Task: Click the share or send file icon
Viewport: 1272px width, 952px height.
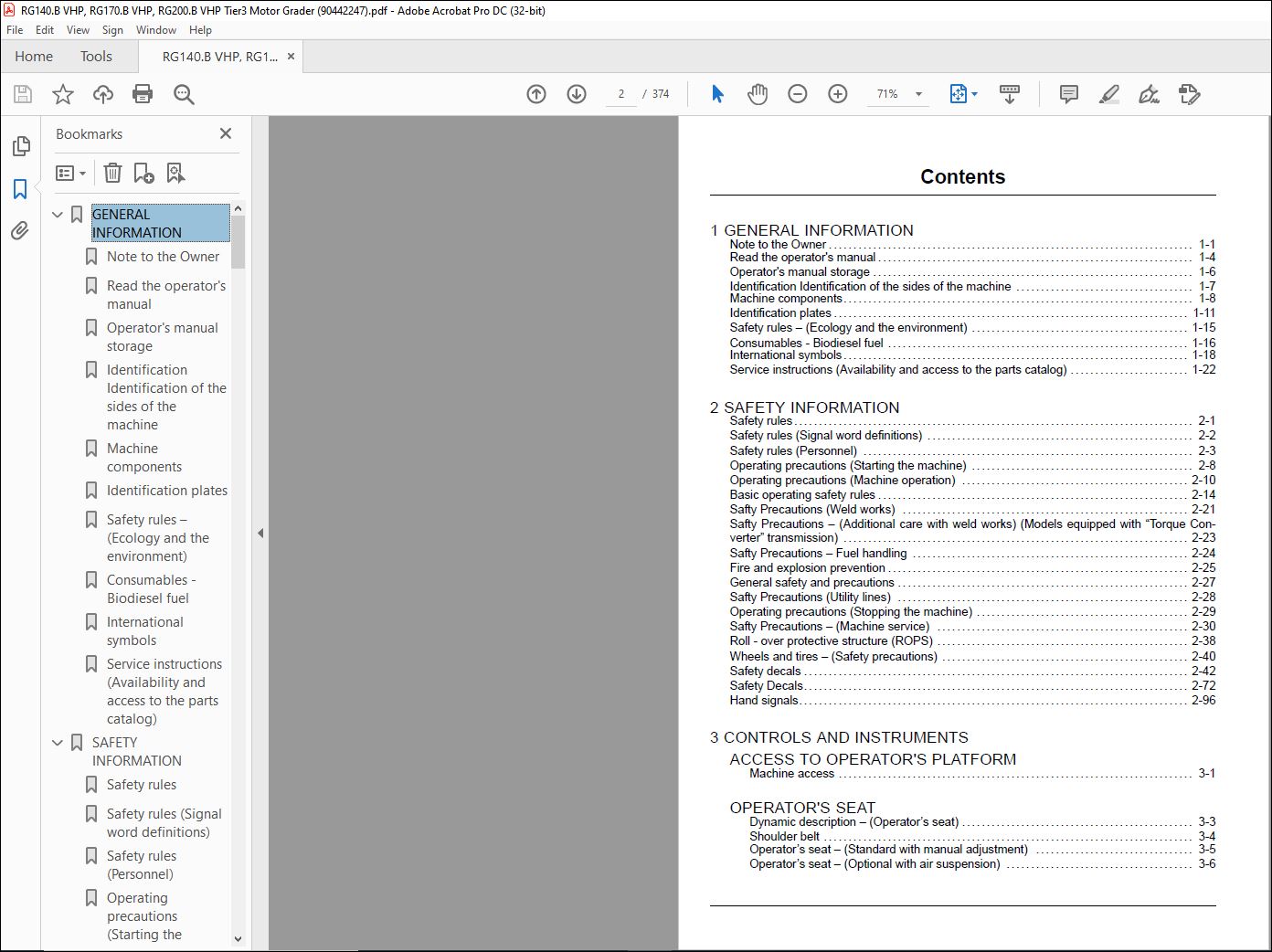Action: 1189,94
